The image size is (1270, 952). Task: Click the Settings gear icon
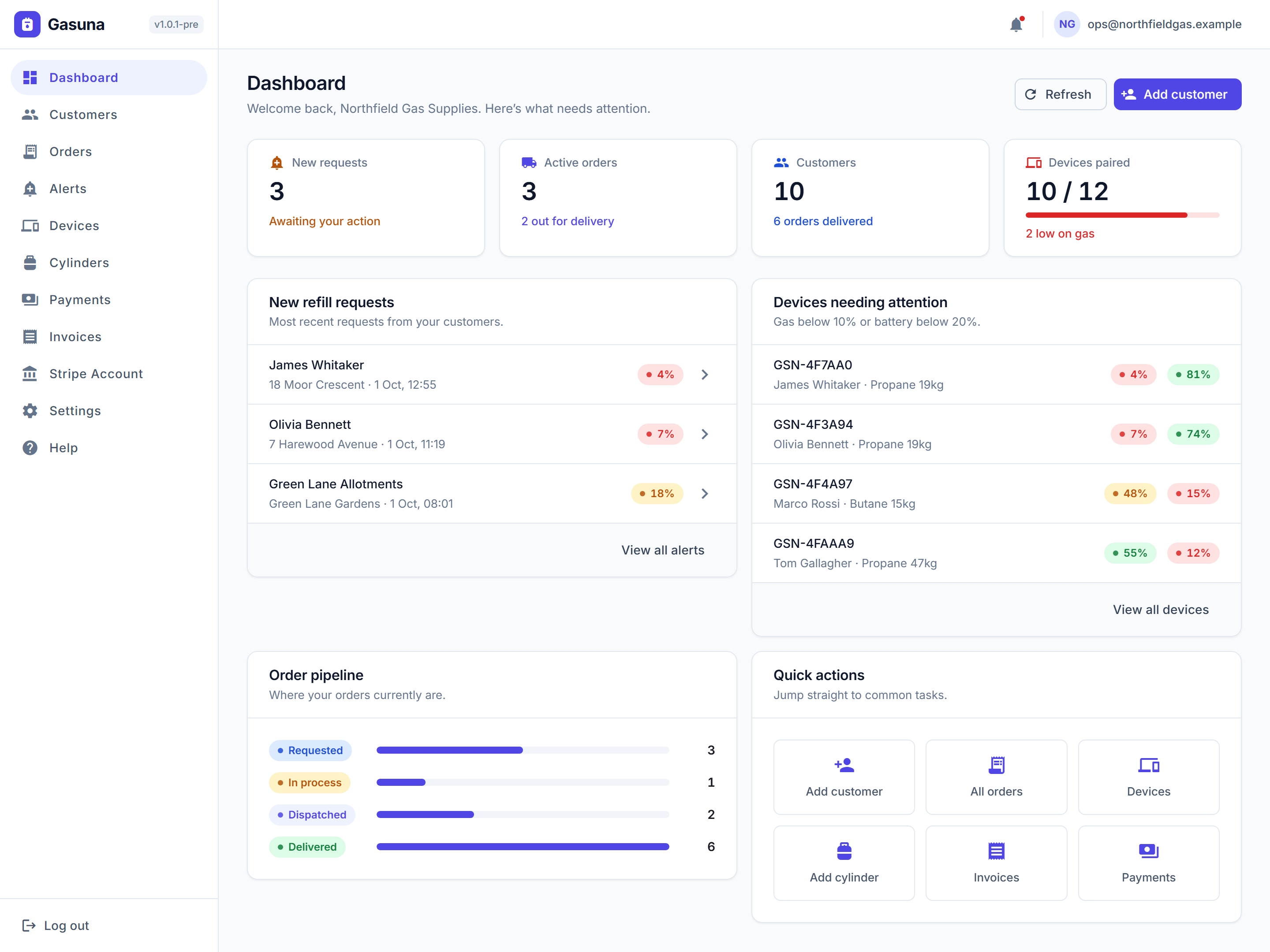point(30,411)
